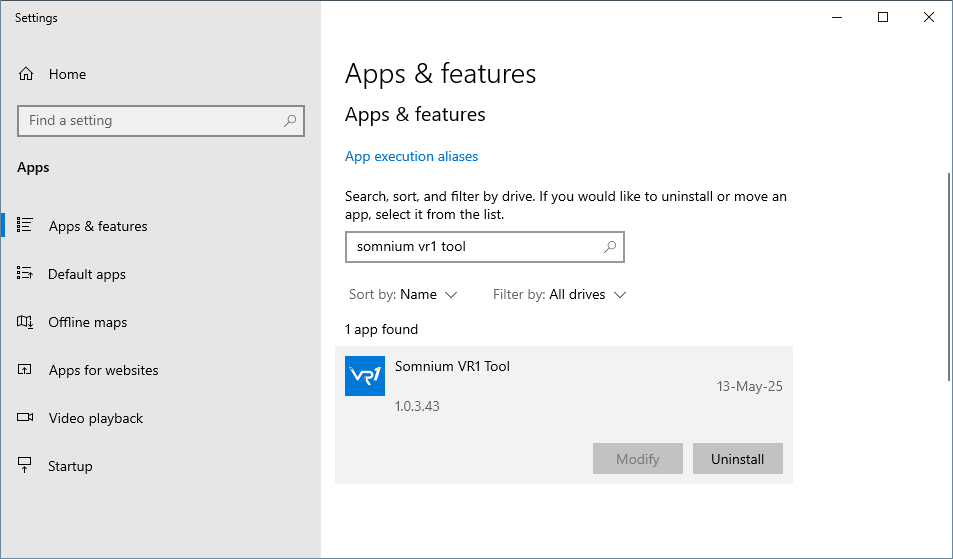Click the Modify button
This screenshot has height=559, width=953.
click(638, 459)
